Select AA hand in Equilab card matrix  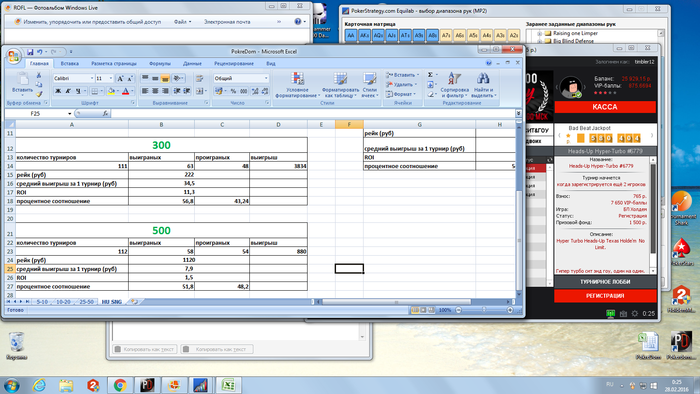tap(351, 35)
